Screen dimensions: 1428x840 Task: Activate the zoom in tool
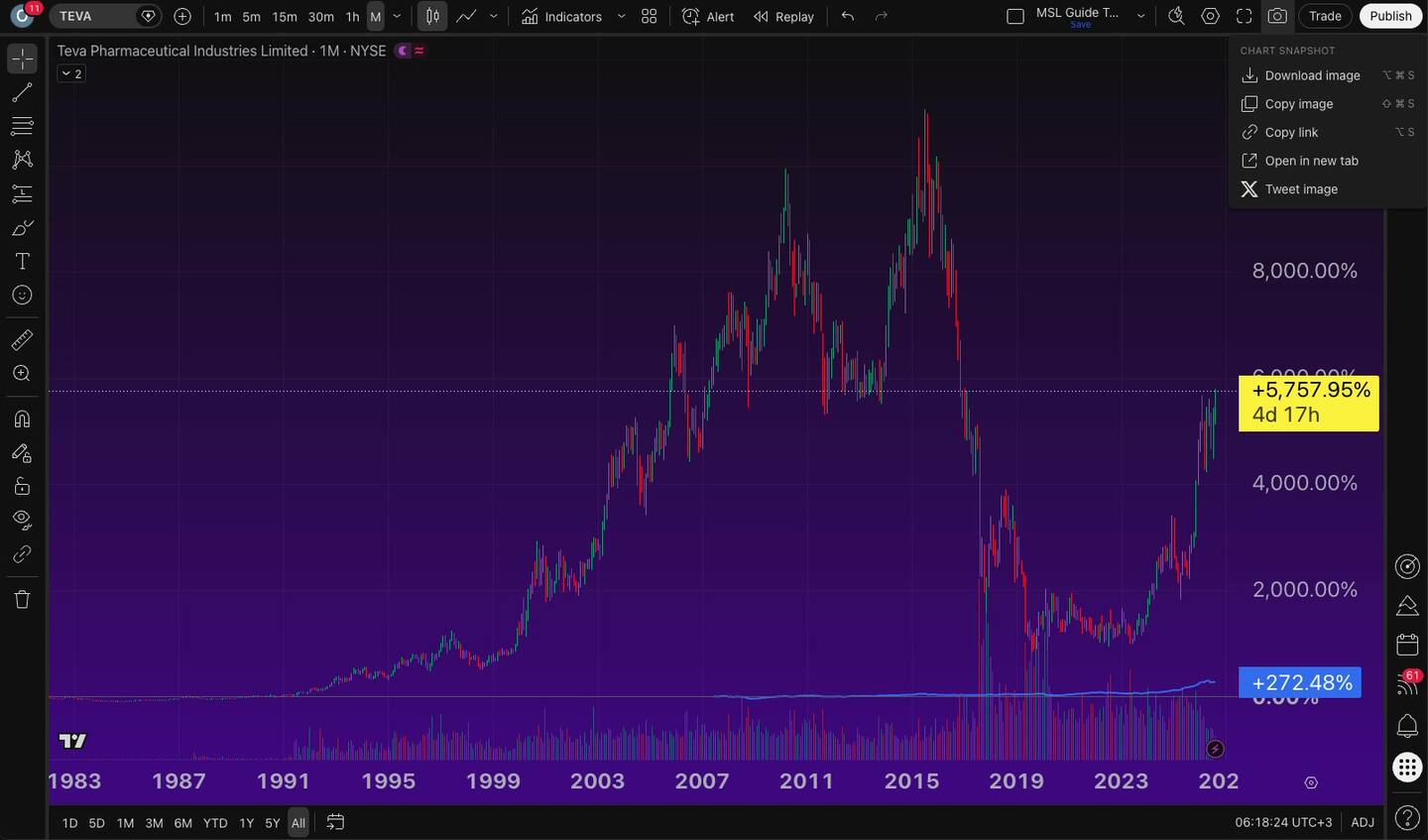22,374
